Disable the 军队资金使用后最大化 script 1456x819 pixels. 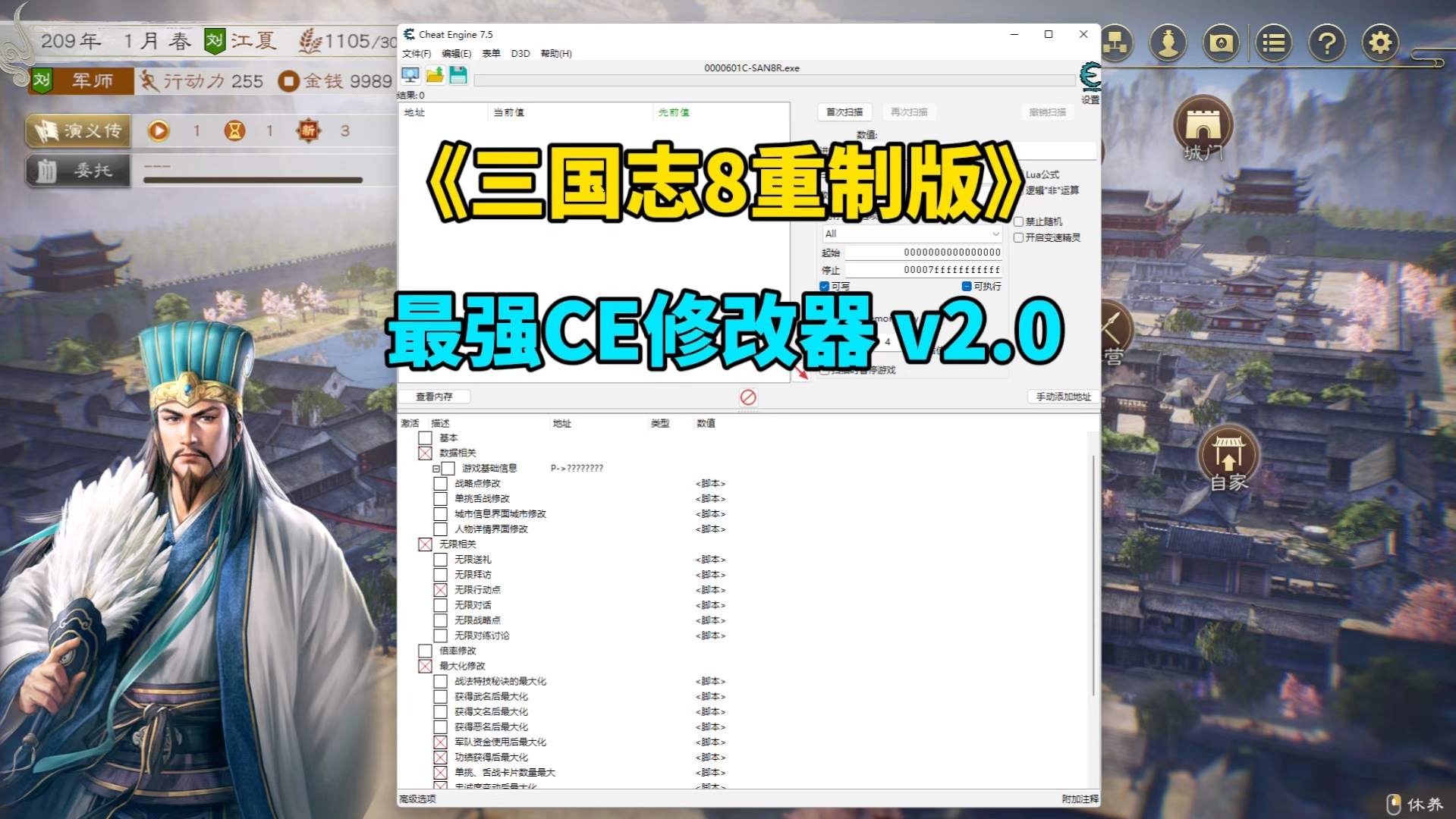440,742
